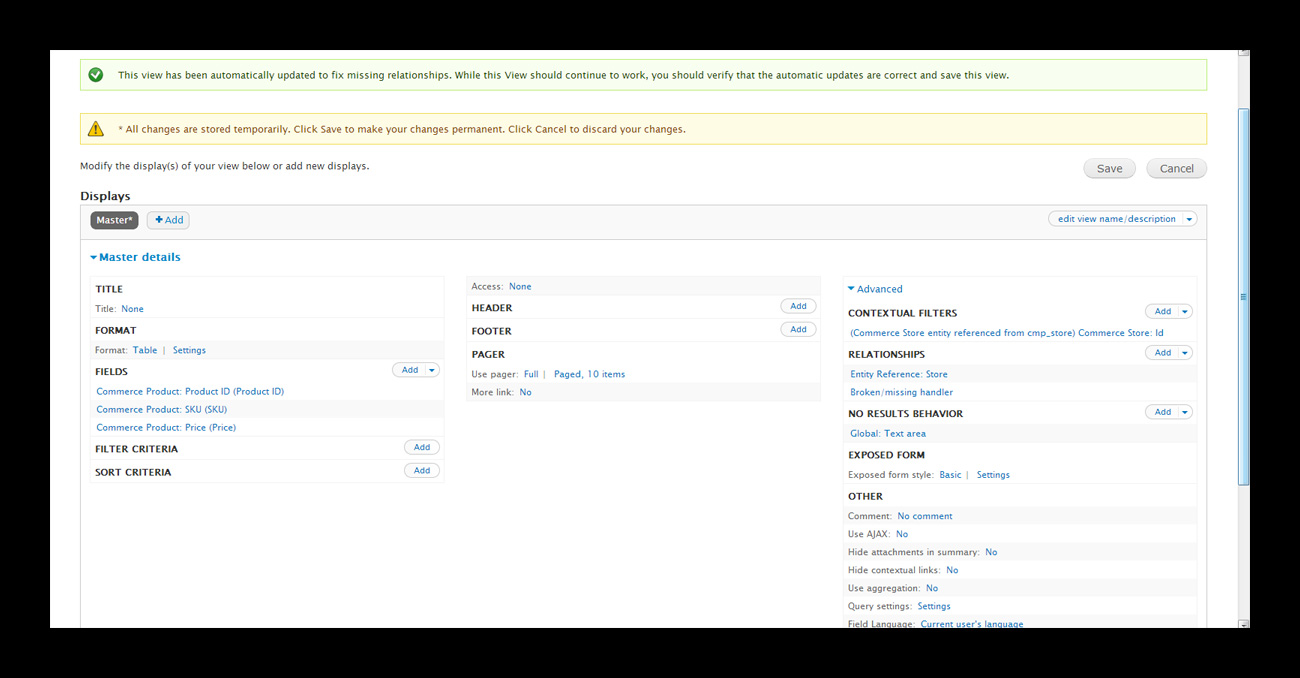Click the yellow warning triangle icon
The width and height of the screenshot is (1300, 678).
(96, 128)
